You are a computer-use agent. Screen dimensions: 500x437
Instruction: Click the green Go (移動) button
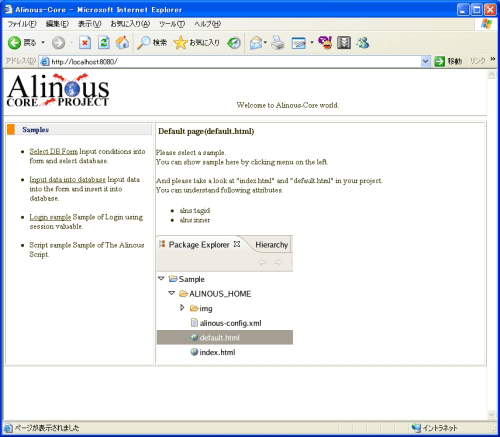pyautogui.click(x=448, y=62)
